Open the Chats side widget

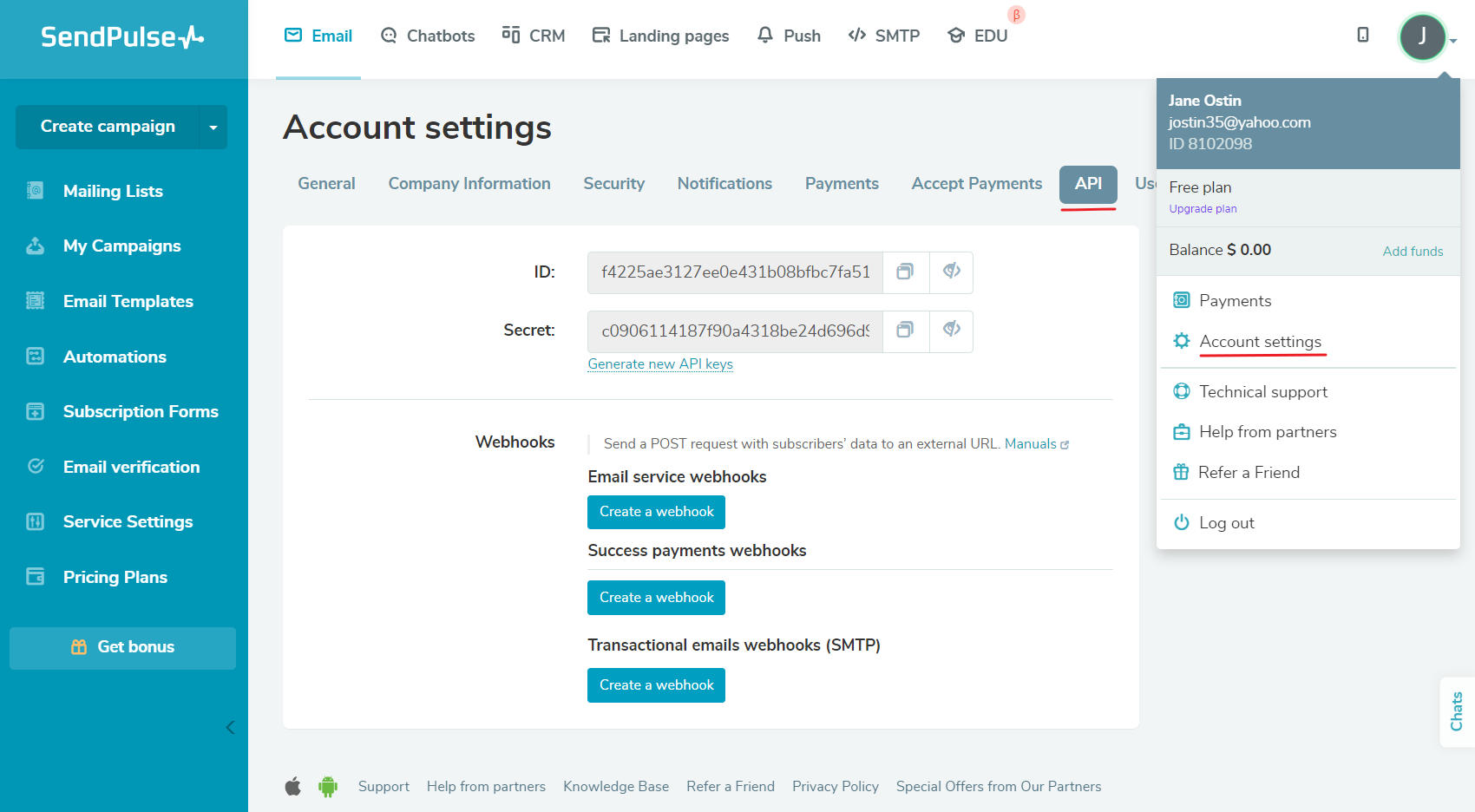pos(1457,711)
